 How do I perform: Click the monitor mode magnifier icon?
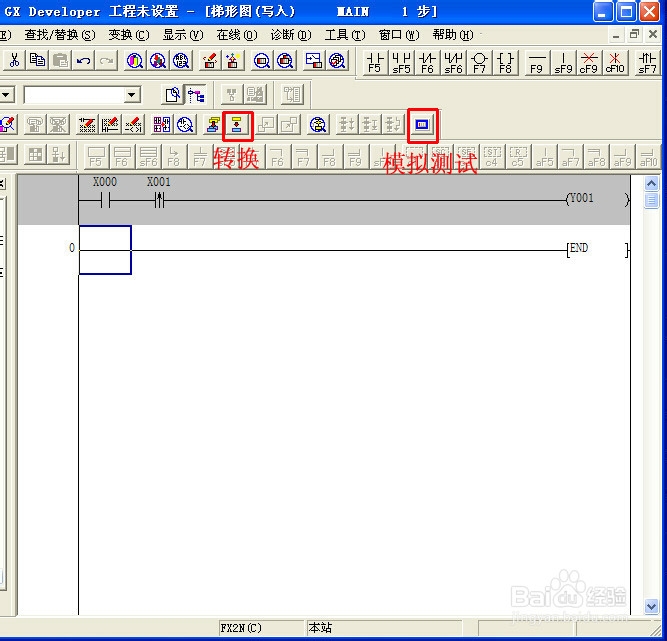pos(262,60)
